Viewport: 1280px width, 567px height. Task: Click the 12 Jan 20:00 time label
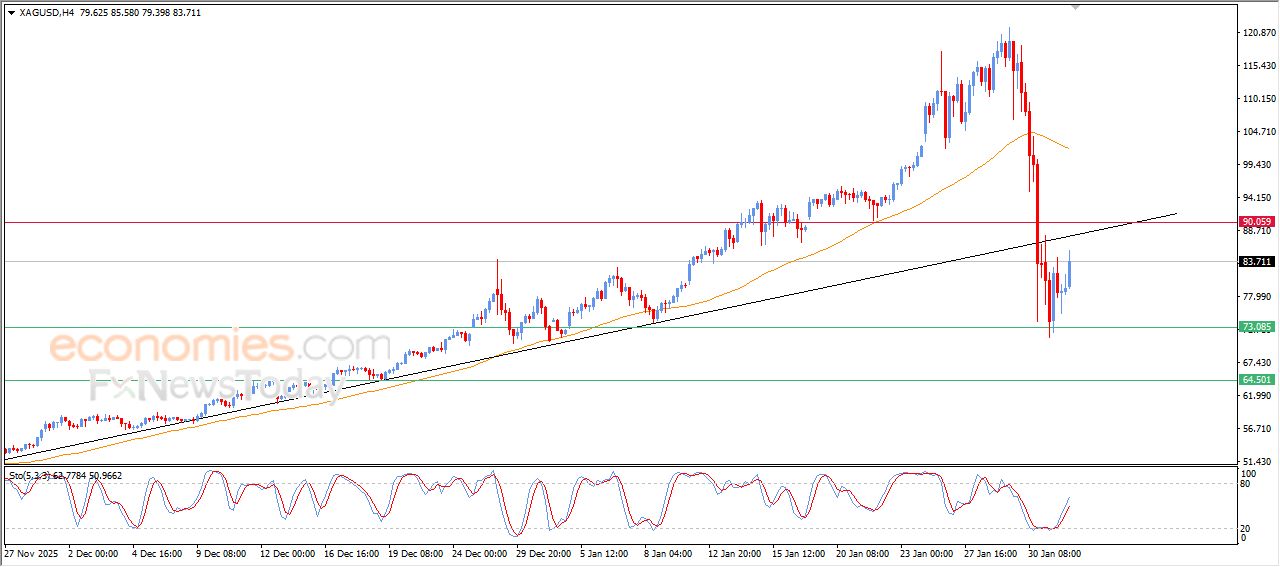coord(736,553)
